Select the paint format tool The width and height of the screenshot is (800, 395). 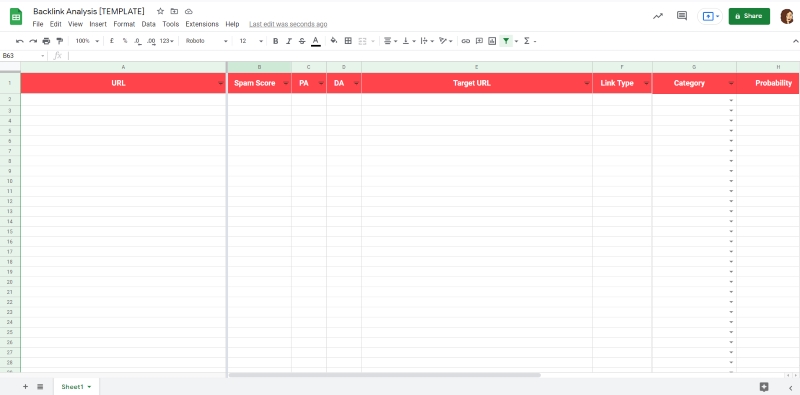(x=60, y=41)
